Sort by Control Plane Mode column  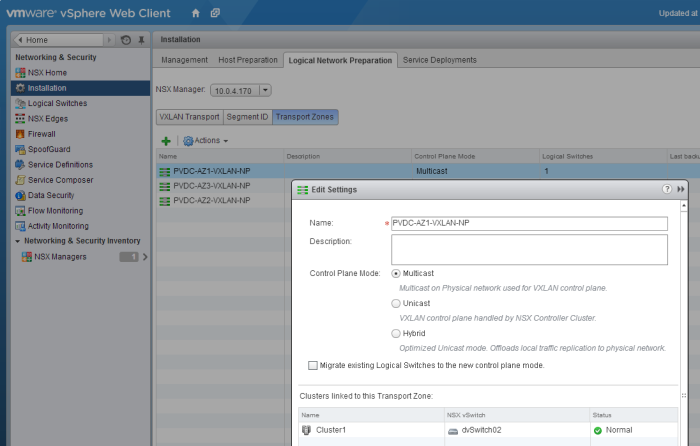click(x=475, y=156)
